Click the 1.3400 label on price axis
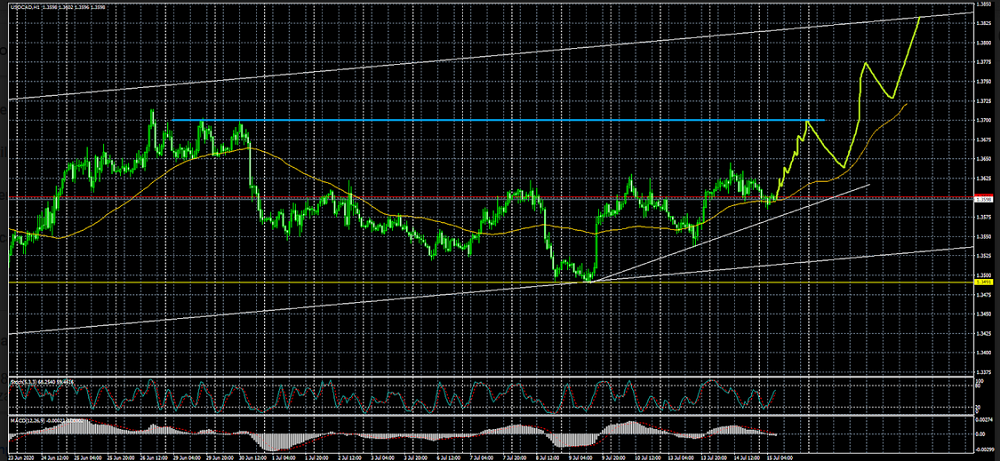1000x461 pixels. (x=985, y=353)
